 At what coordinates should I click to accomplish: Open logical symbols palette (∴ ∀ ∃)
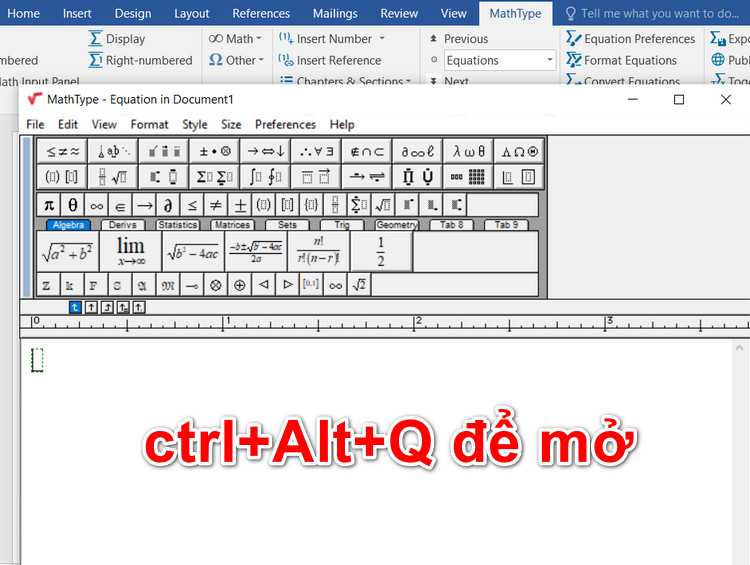[317, 152]
